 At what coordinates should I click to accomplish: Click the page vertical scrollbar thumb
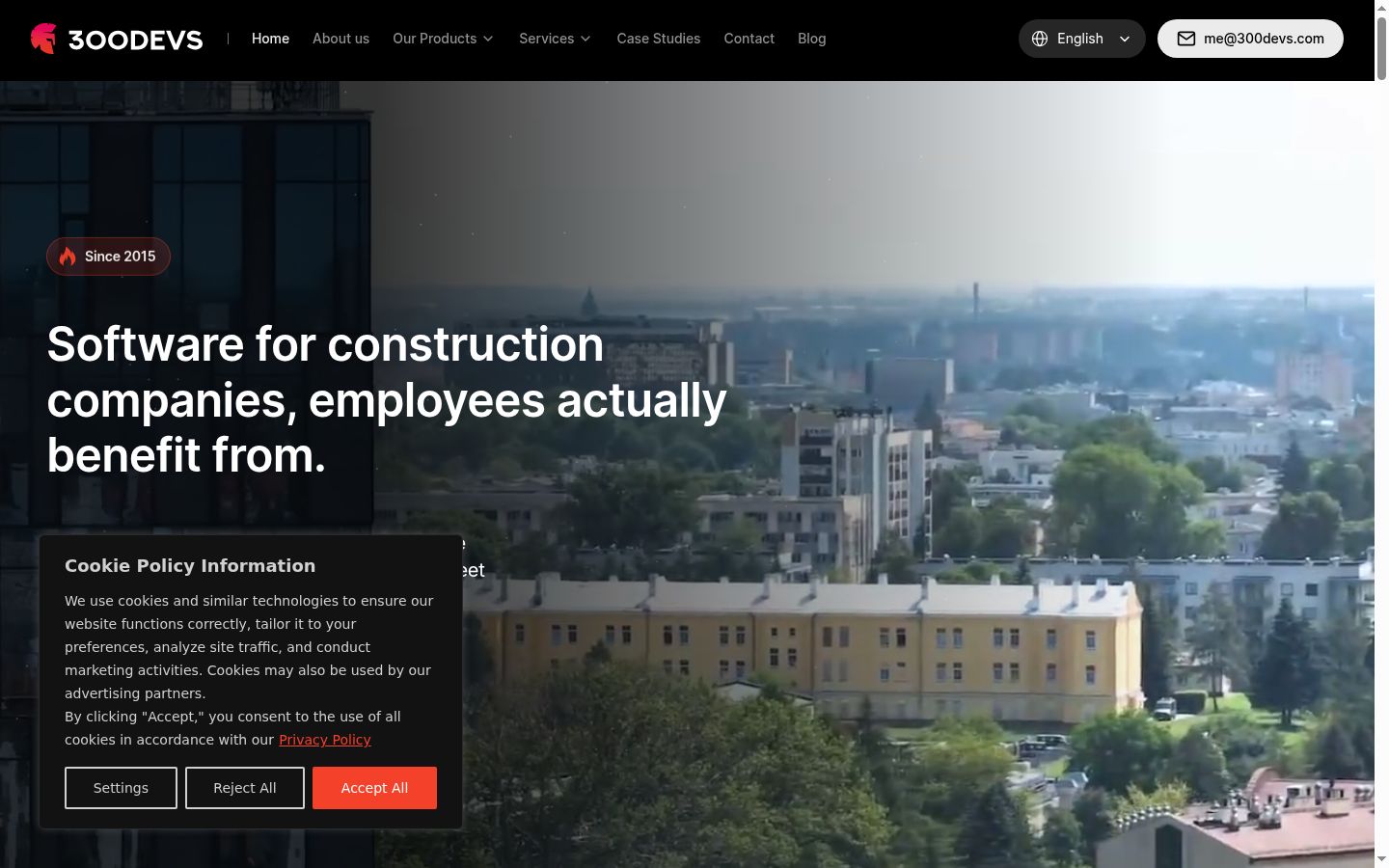click(1381, 46)
